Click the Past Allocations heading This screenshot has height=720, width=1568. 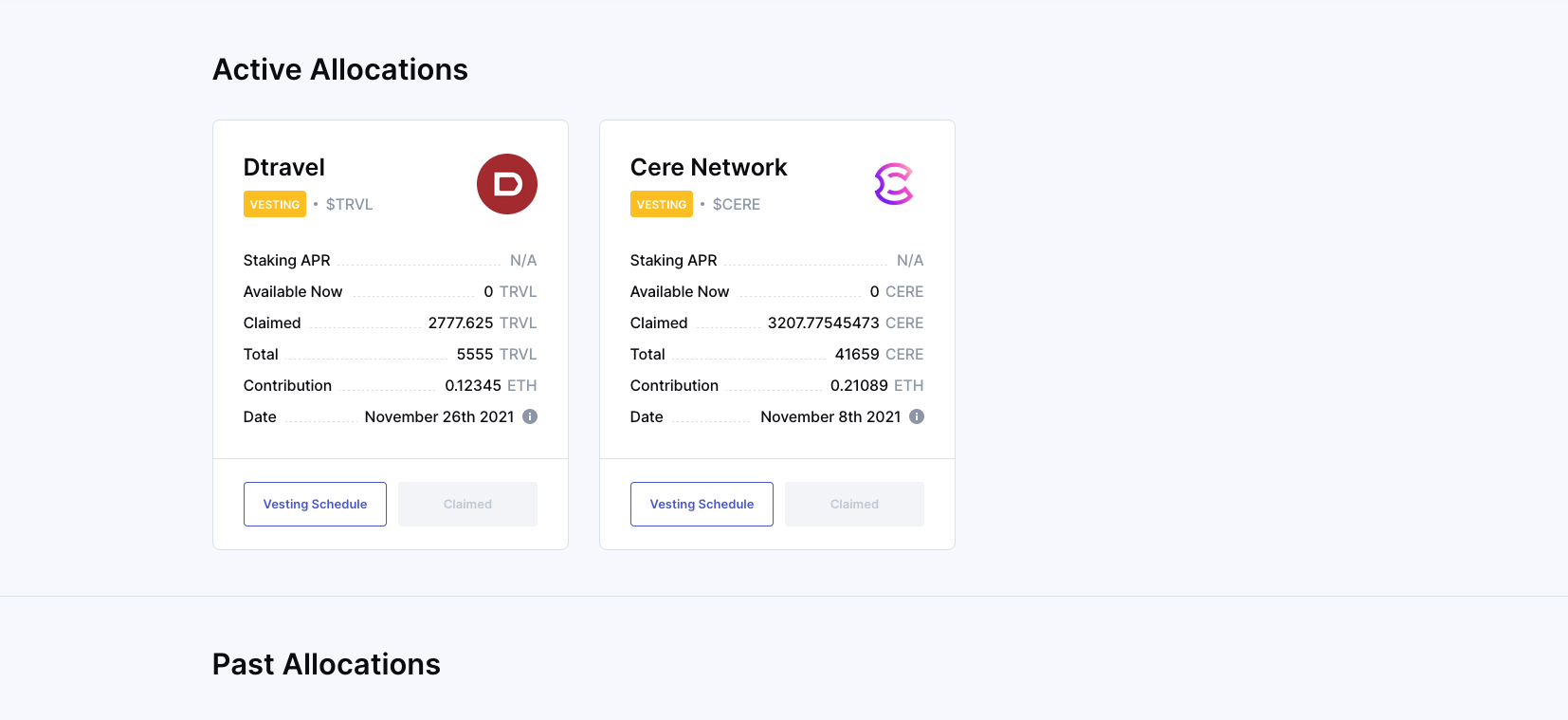point(326,664)
